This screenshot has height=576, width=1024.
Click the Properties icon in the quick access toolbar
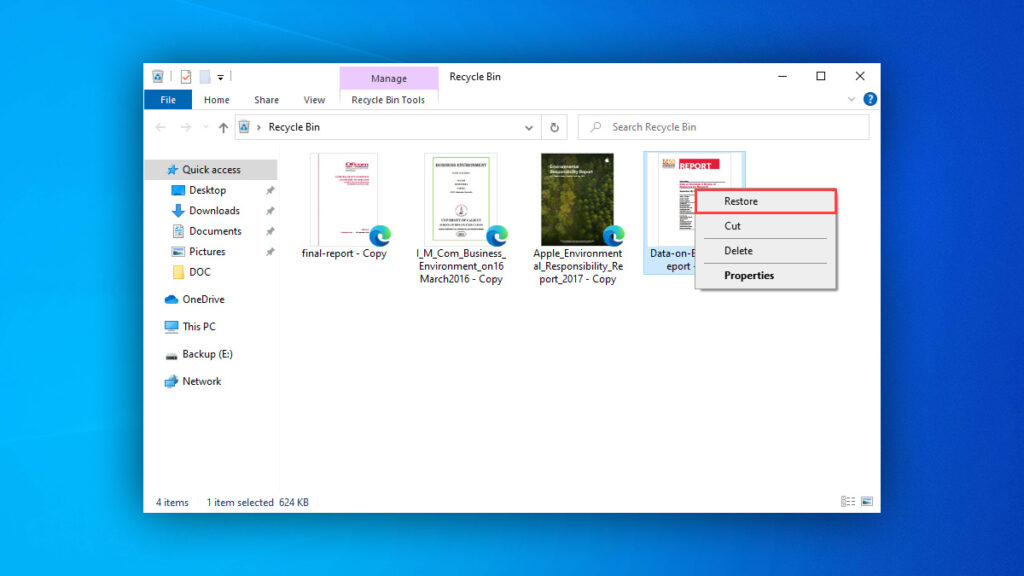point(186,76)
